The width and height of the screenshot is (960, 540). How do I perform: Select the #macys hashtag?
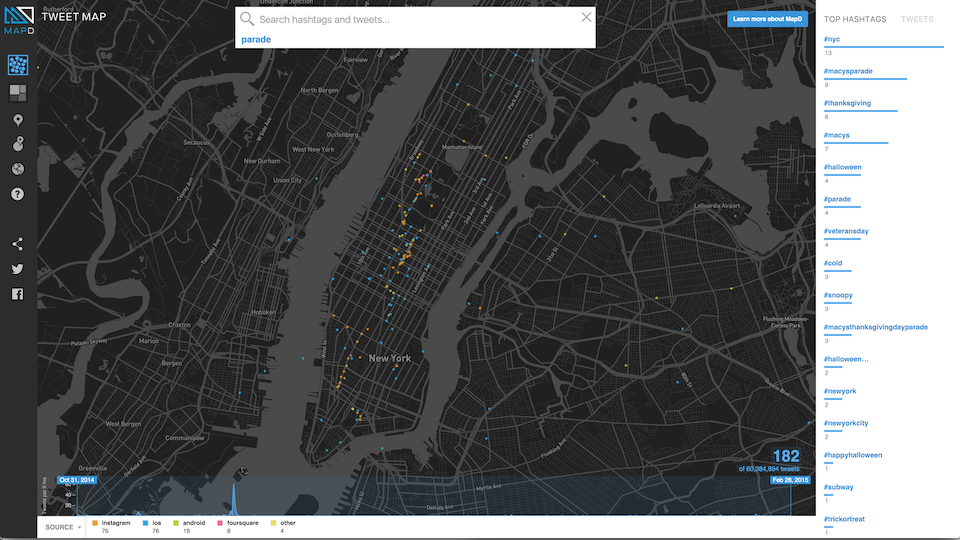click(x=836, y=135)
